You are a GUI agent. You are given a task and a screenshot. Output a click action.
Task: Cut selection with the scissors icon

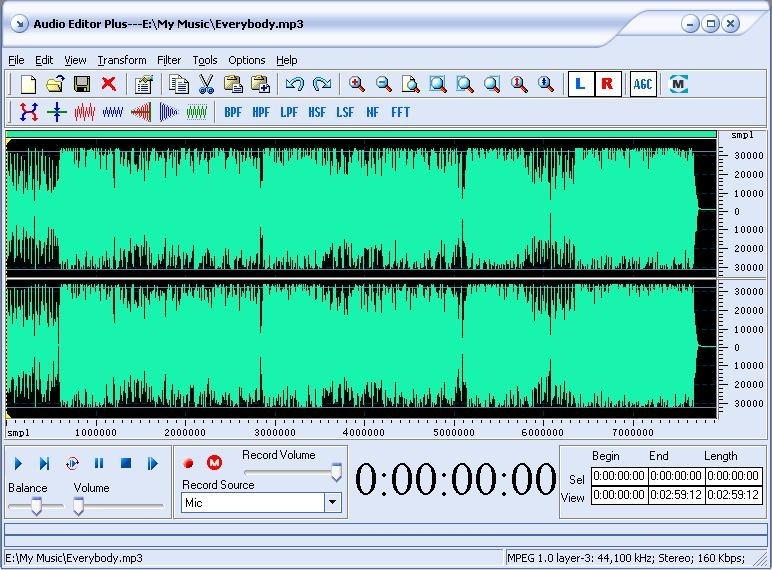[206, 84]
